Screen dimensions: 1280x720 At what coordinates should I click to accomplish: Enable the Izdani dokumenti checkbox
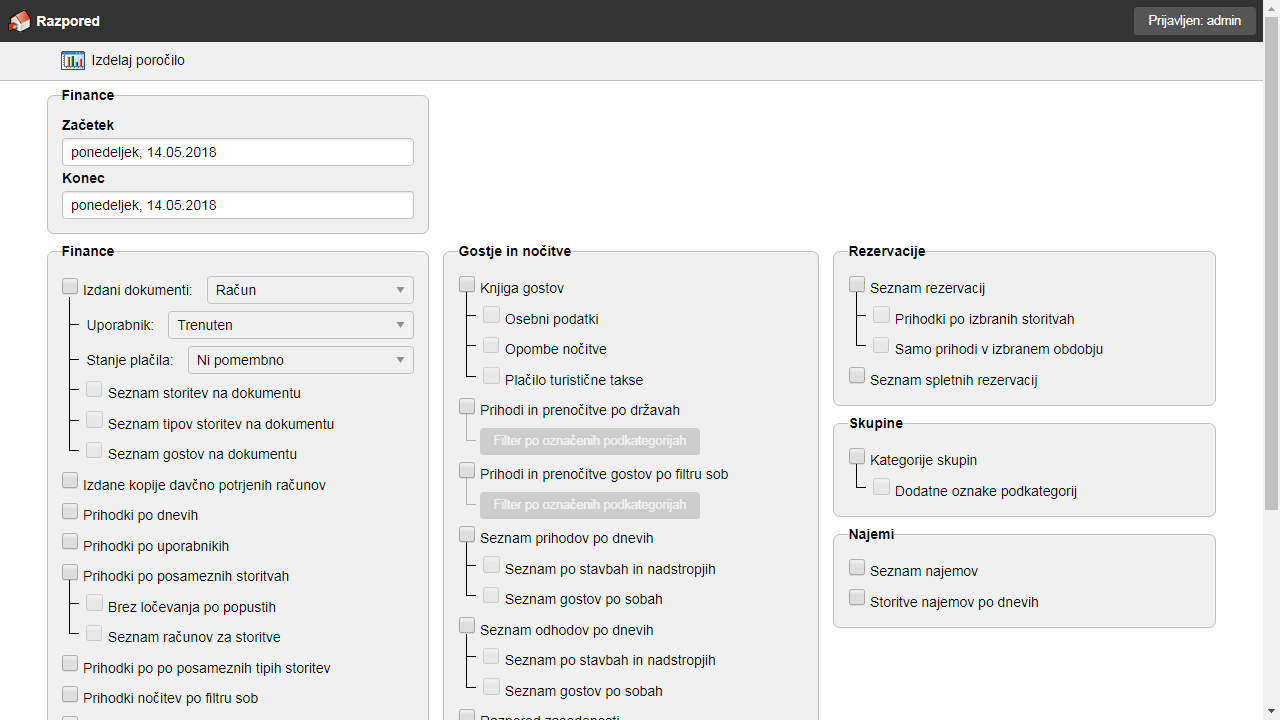point(70,287)
